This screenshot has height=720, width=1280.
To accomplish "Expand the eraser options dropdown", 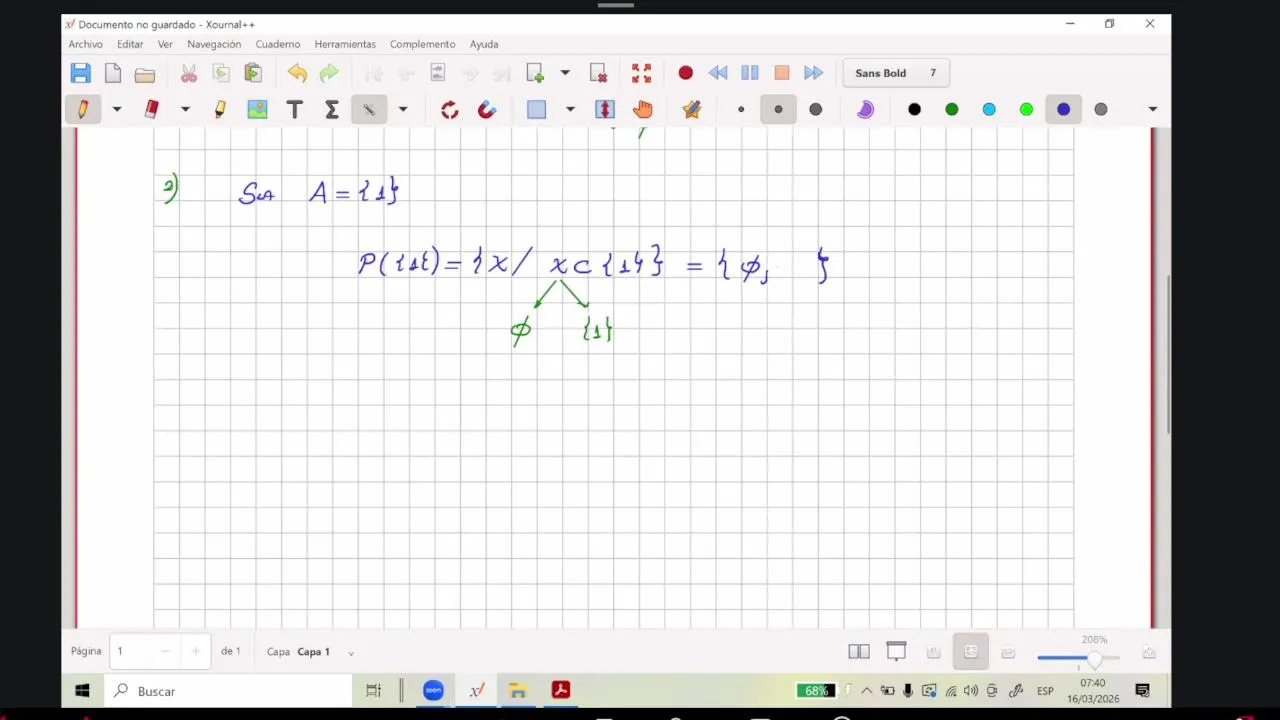I will pyautogui.click(x=185, y=109).
